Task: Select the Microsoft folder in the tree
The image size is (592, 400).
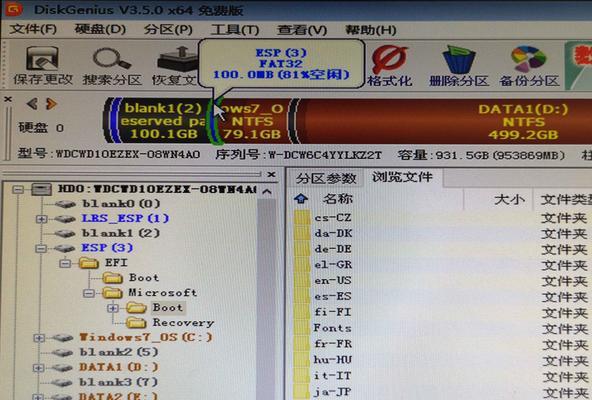Action: [x=162, y=293]
